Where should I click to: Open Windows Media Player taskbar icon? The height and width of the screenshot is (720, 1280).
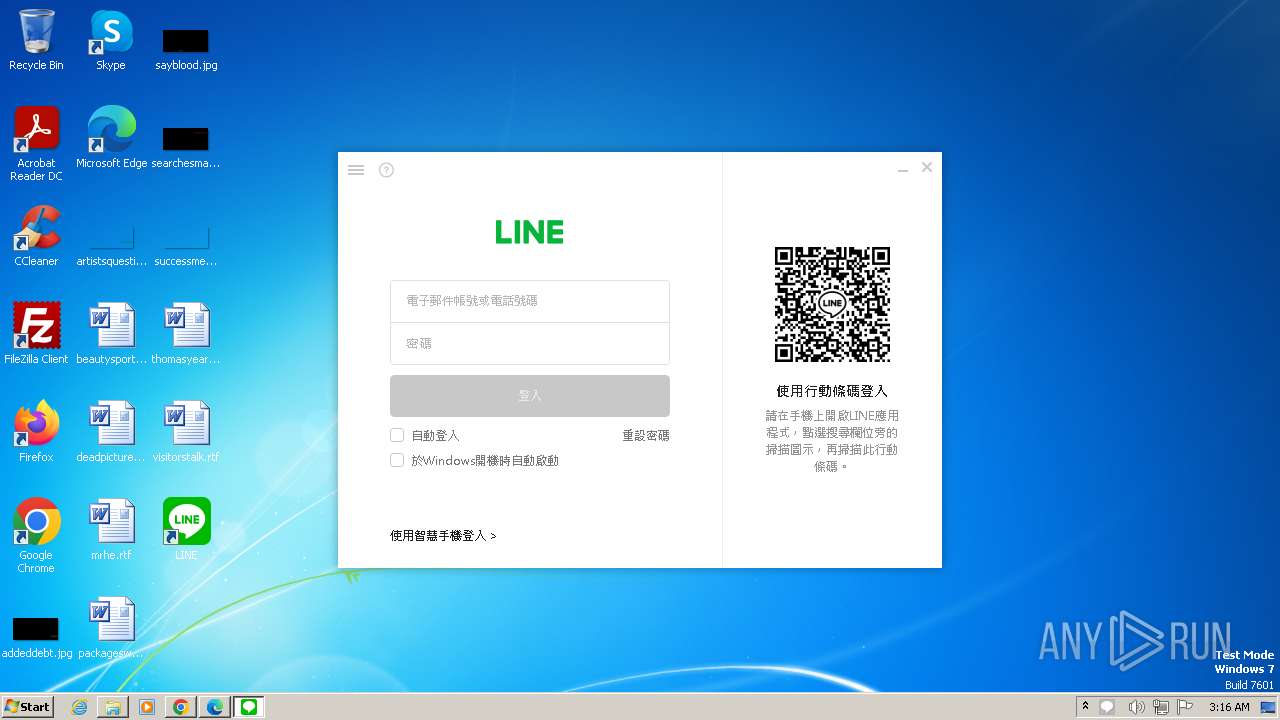[147, 707]
